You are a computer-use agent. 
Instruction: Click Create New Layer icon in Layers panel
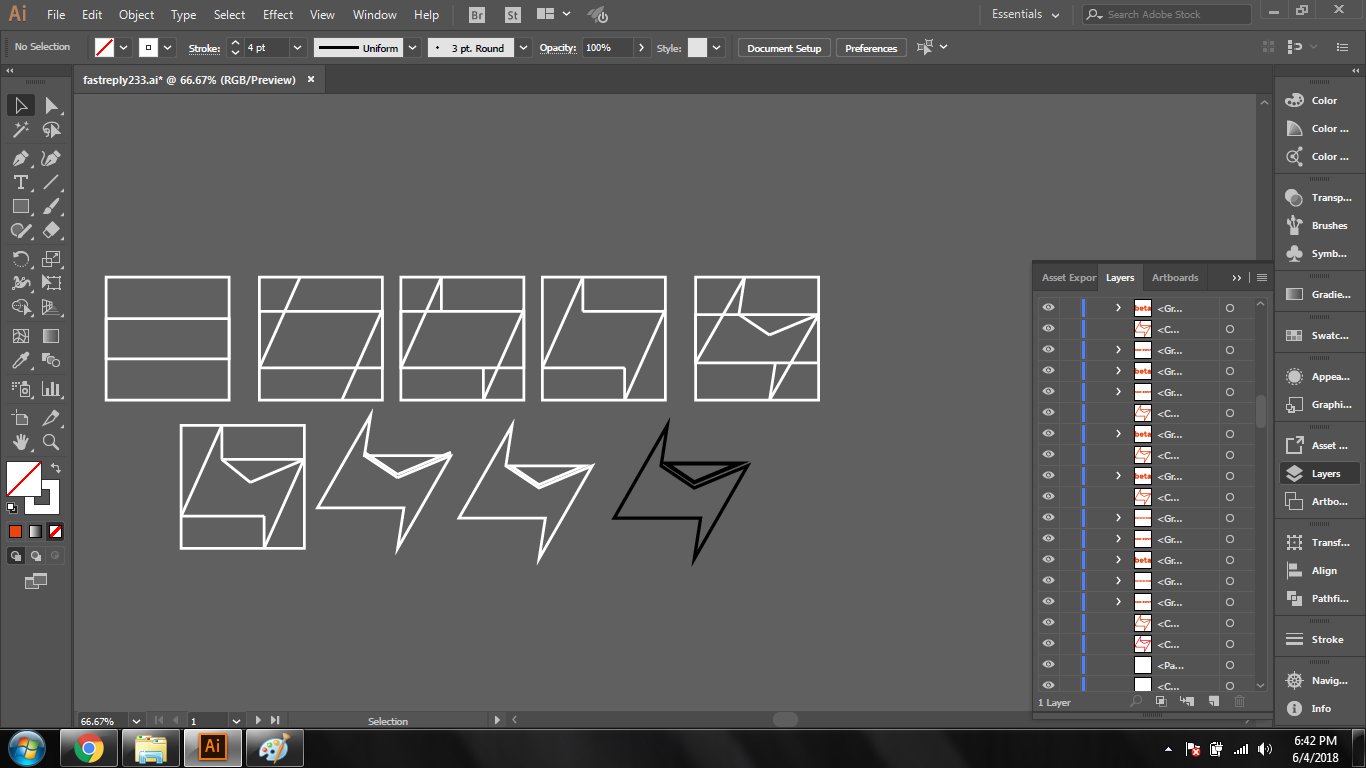click(1213, 702)
